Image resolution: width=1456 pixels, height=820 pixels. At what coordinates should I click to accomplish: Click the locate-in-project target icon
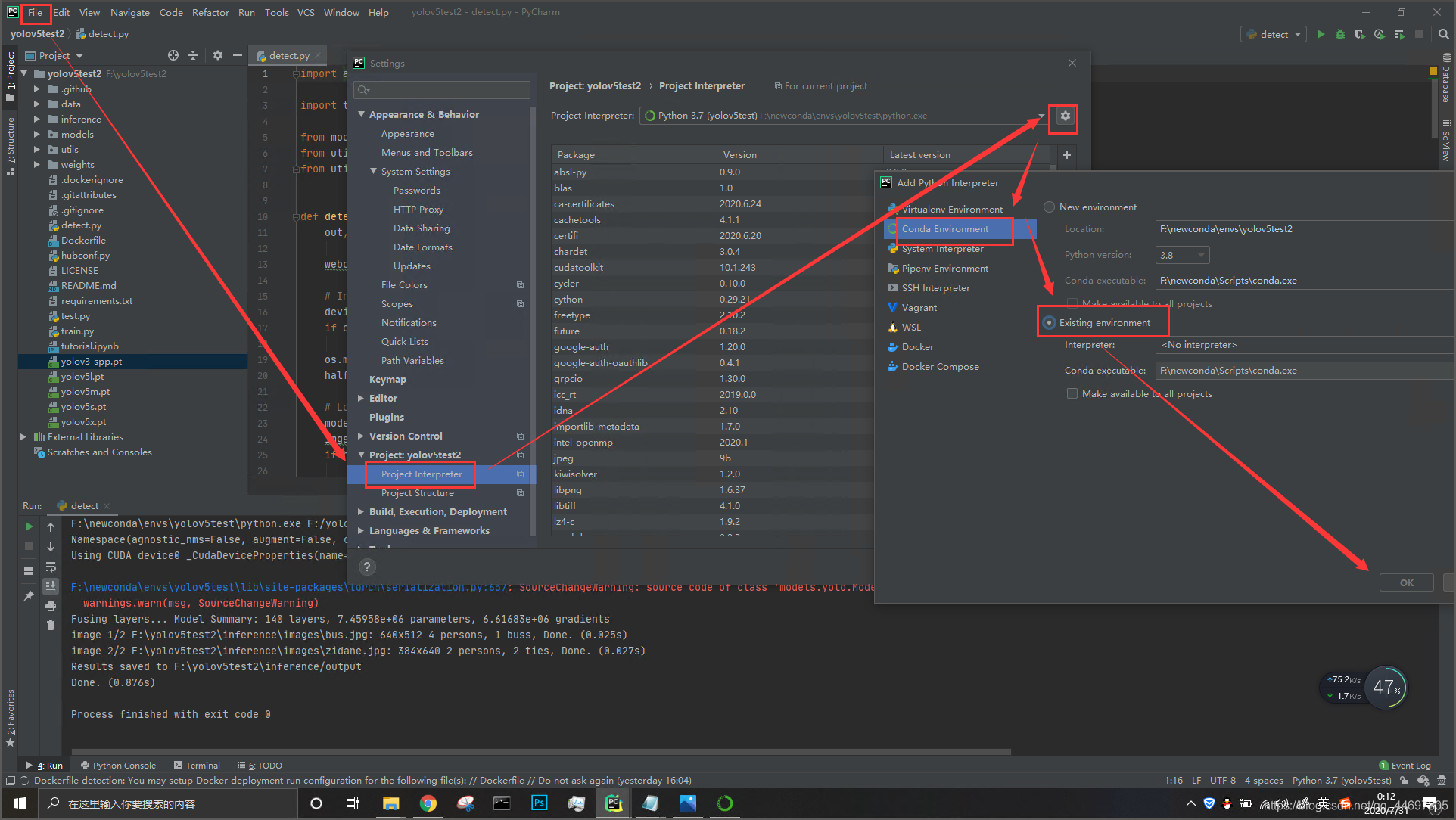coord(173,55)
